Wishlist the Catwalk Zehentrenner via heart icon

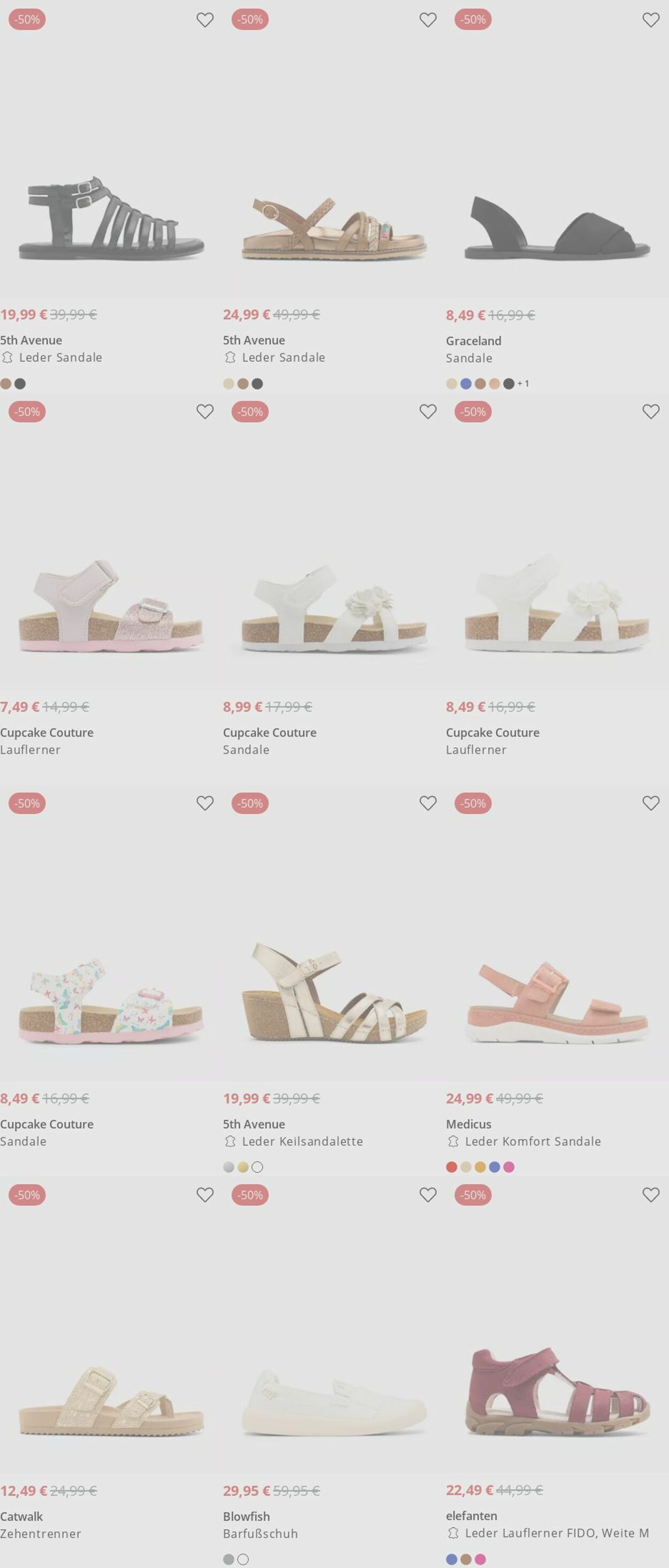(x=205, y=1195)
